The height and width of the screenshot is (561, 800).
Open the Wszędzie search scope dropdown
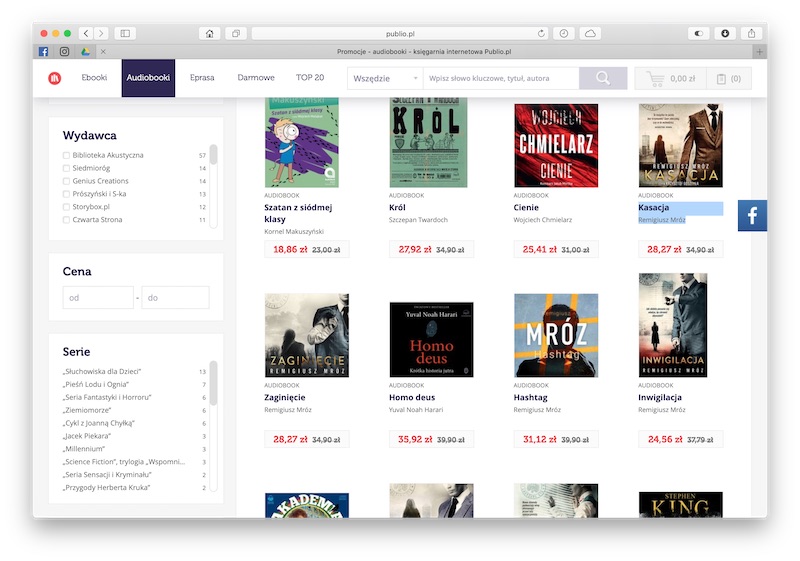[385, 78]
